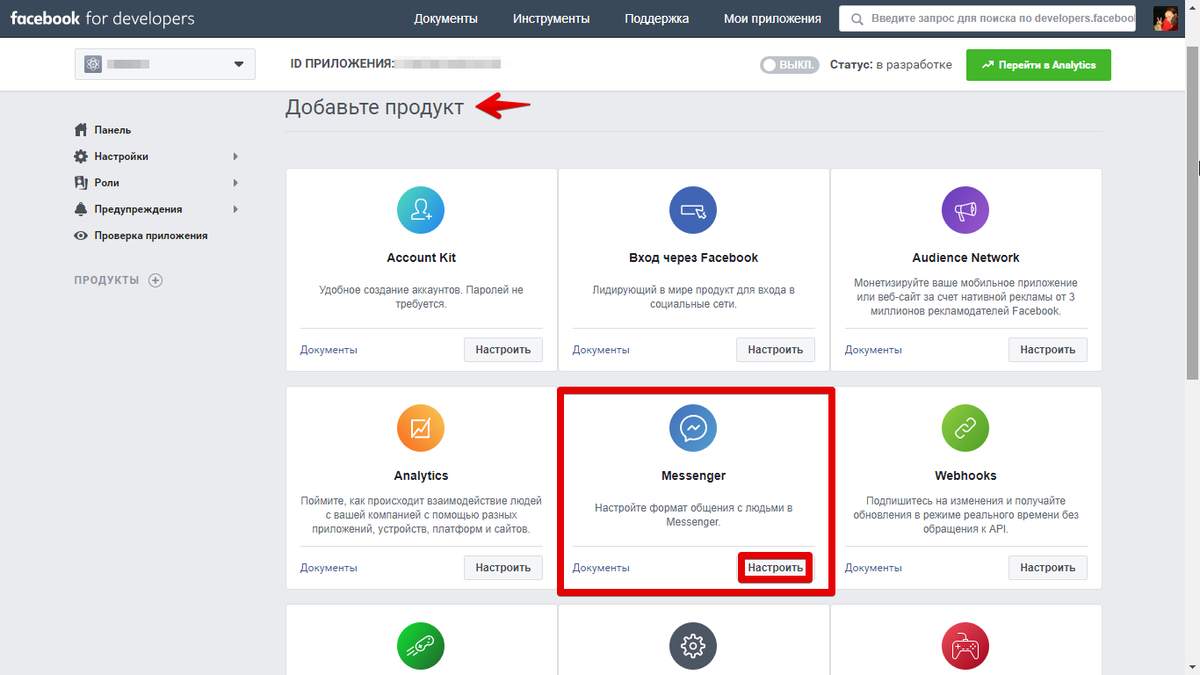1200x675 pixels.
Task: Open Документы link for Account Kit
Action: point(329,350)
